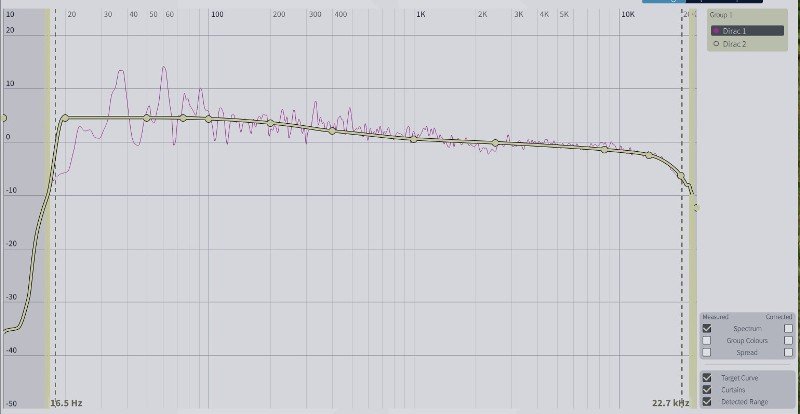Click the magenta Dirac 1 colour dot
800x414 pixels.
pyautogui.click(x=716, y=31)
